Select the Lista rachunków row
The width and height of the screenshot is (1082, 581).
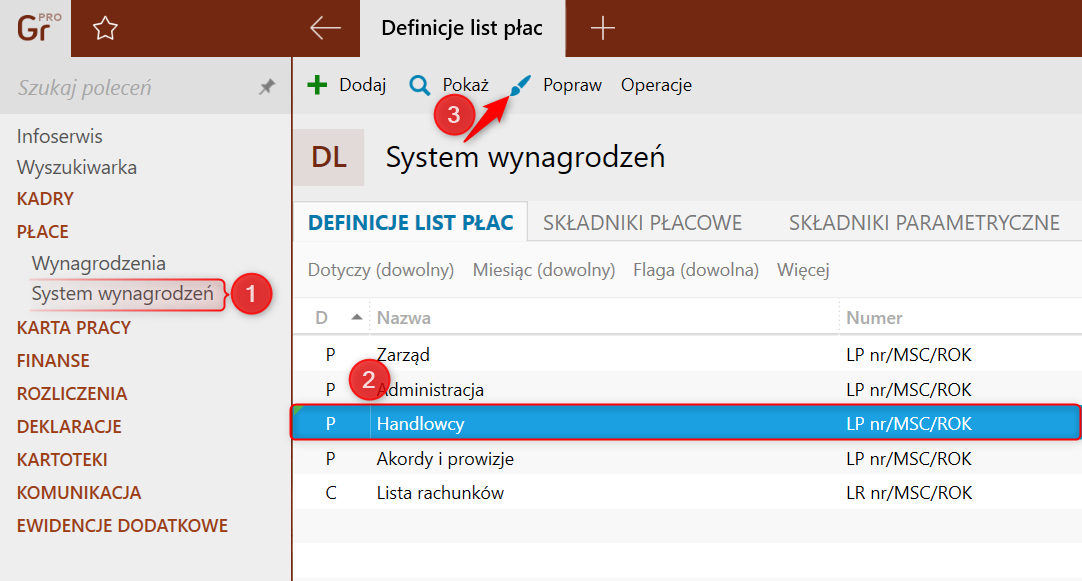click(x=687, y=493)
